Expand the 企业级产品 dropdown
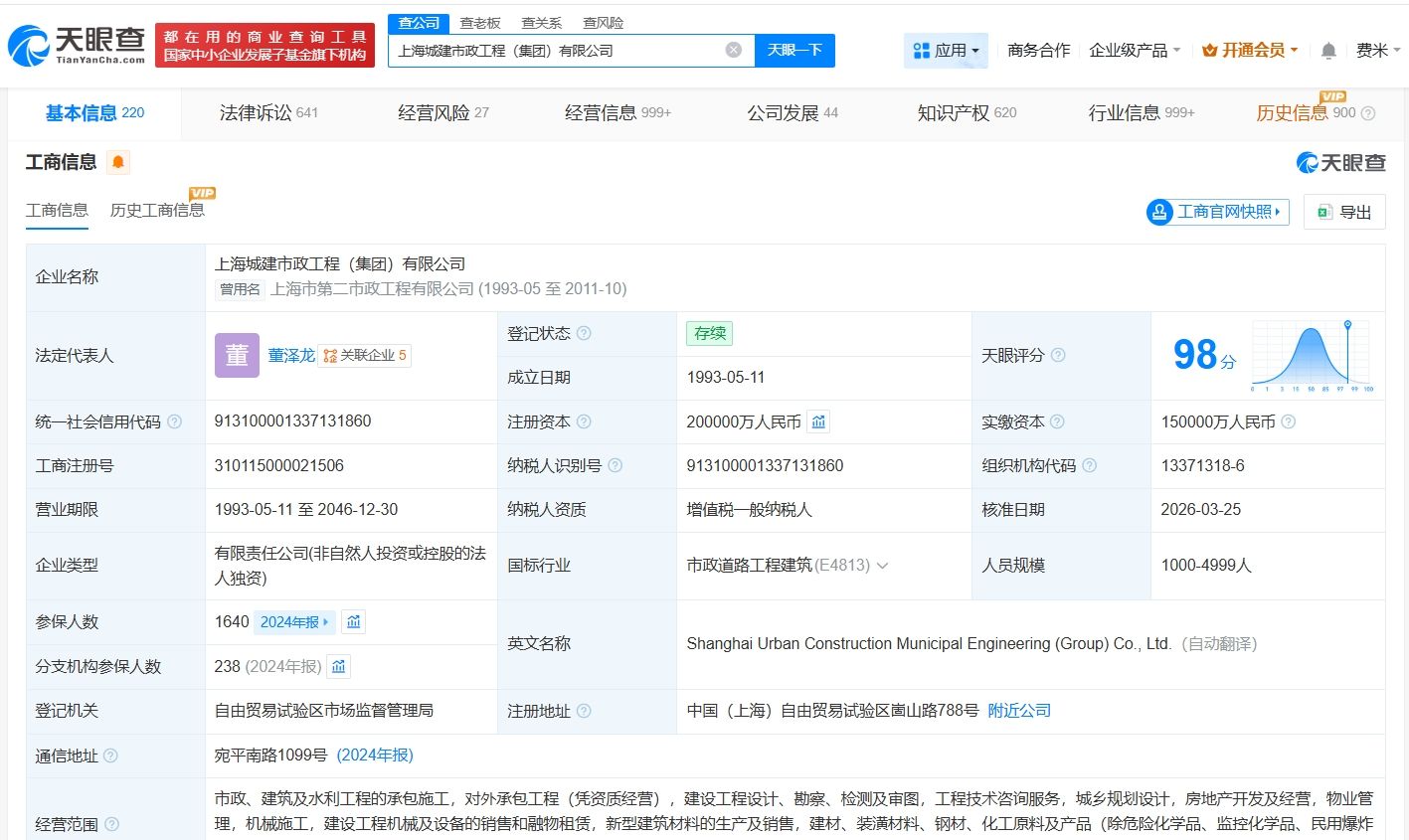This screenshot has height=840, width=1409. (1135, 51)
